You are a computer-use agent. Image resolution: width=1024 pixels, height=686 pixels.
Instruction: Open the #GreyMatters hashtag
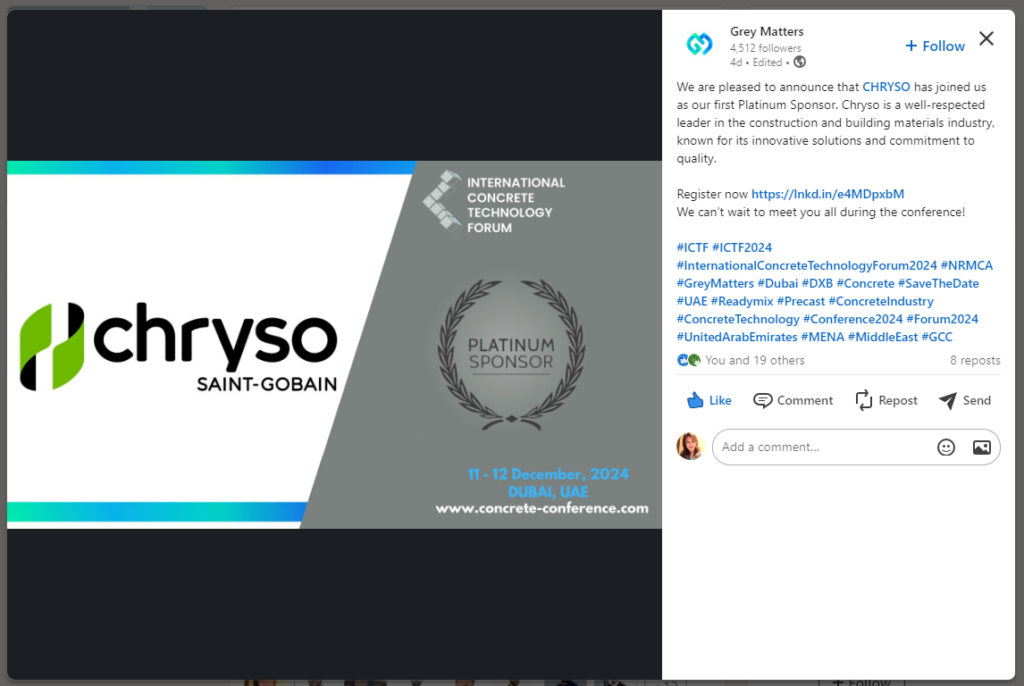coord(715,284)
